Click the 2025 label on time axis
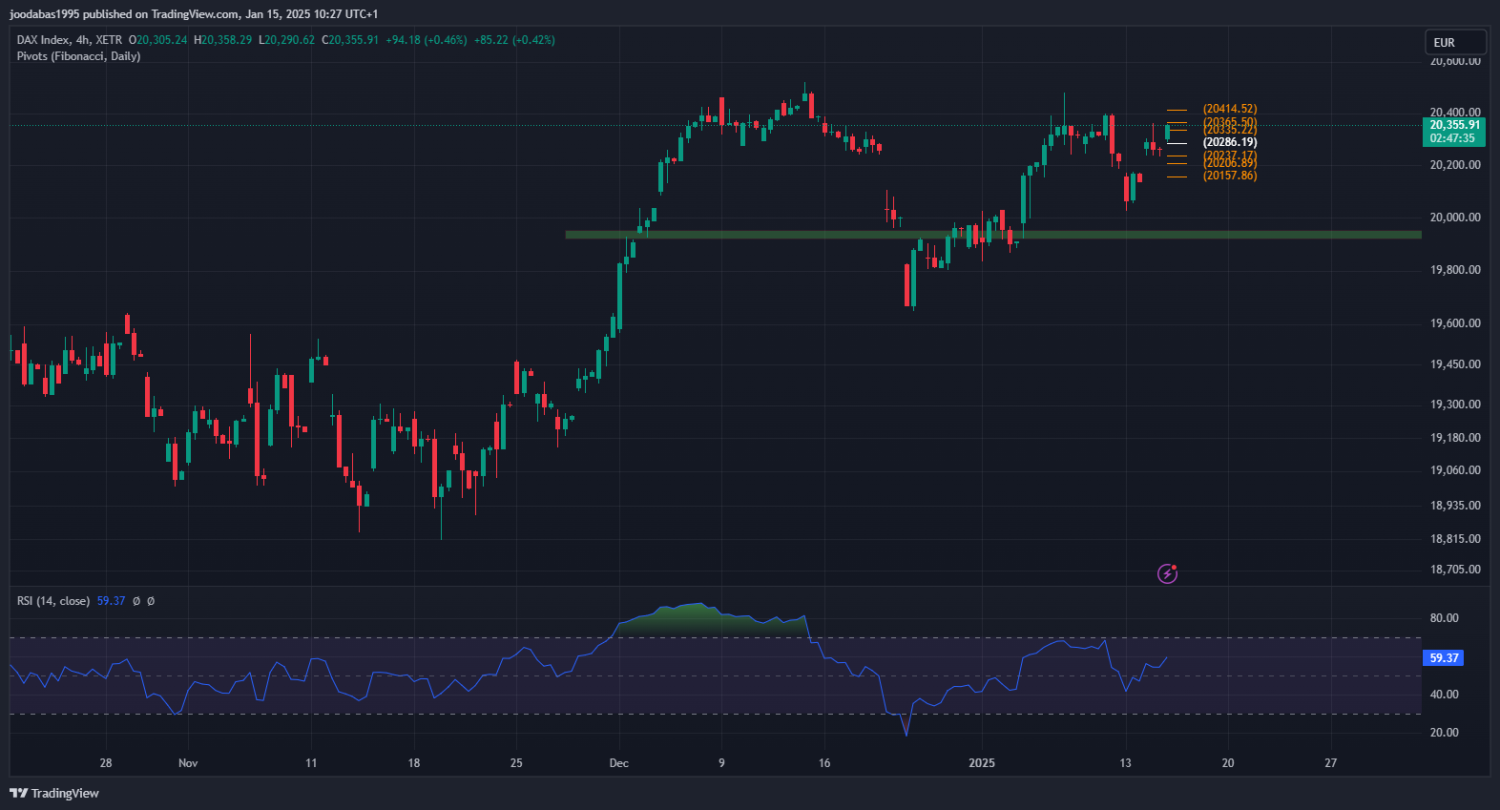The height and width of the screenshot is (810, 1500). pyautogui.click(x=982, y=762)
